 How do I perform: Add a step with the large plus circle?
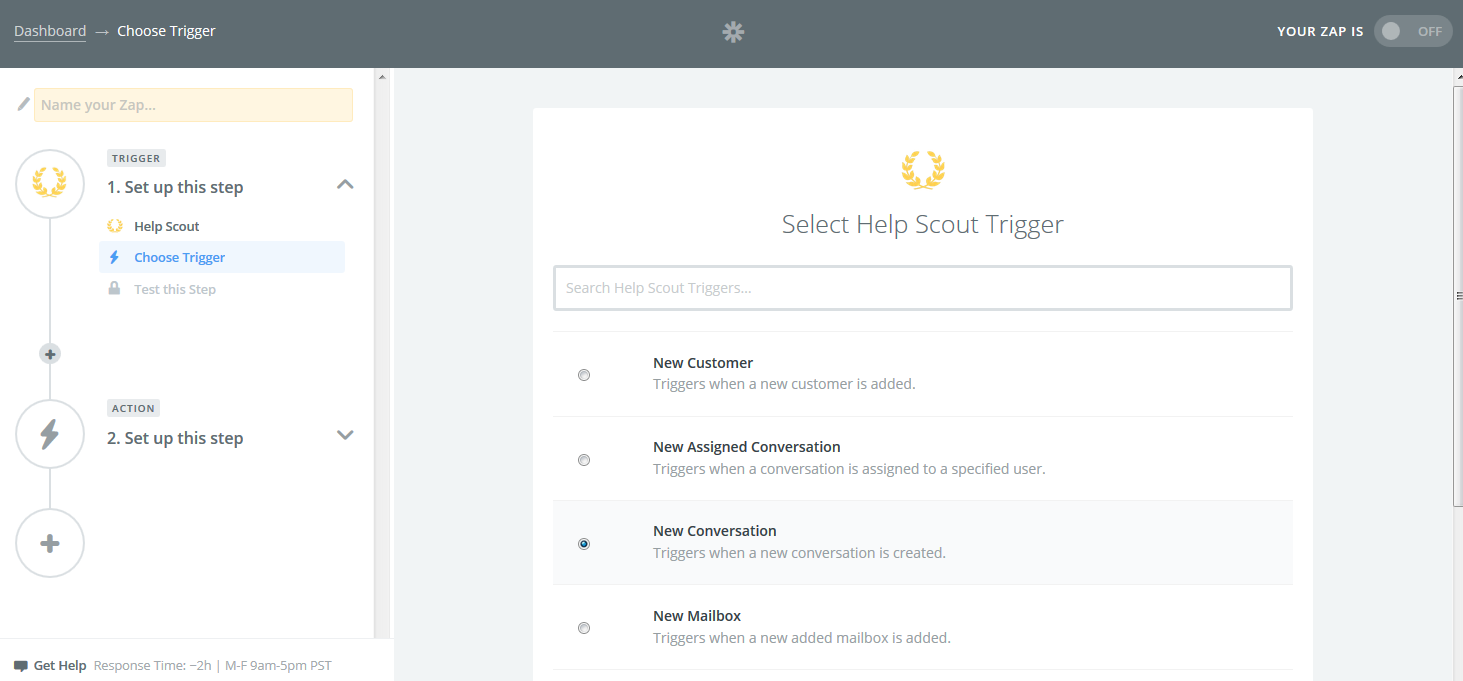pyautogui.click(x=50, y=543)
